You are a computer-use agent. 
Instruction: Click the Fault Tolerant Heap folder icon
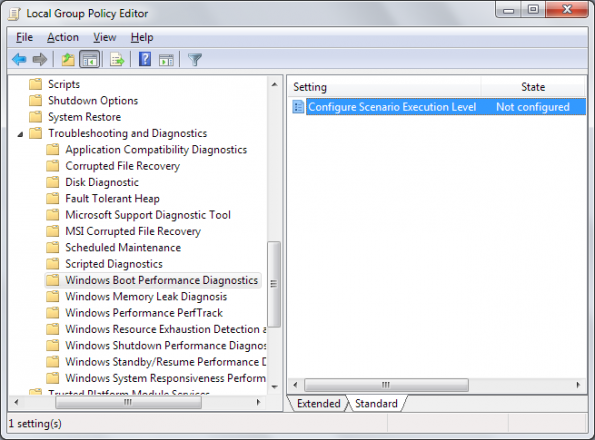click(x=52, y=198)
